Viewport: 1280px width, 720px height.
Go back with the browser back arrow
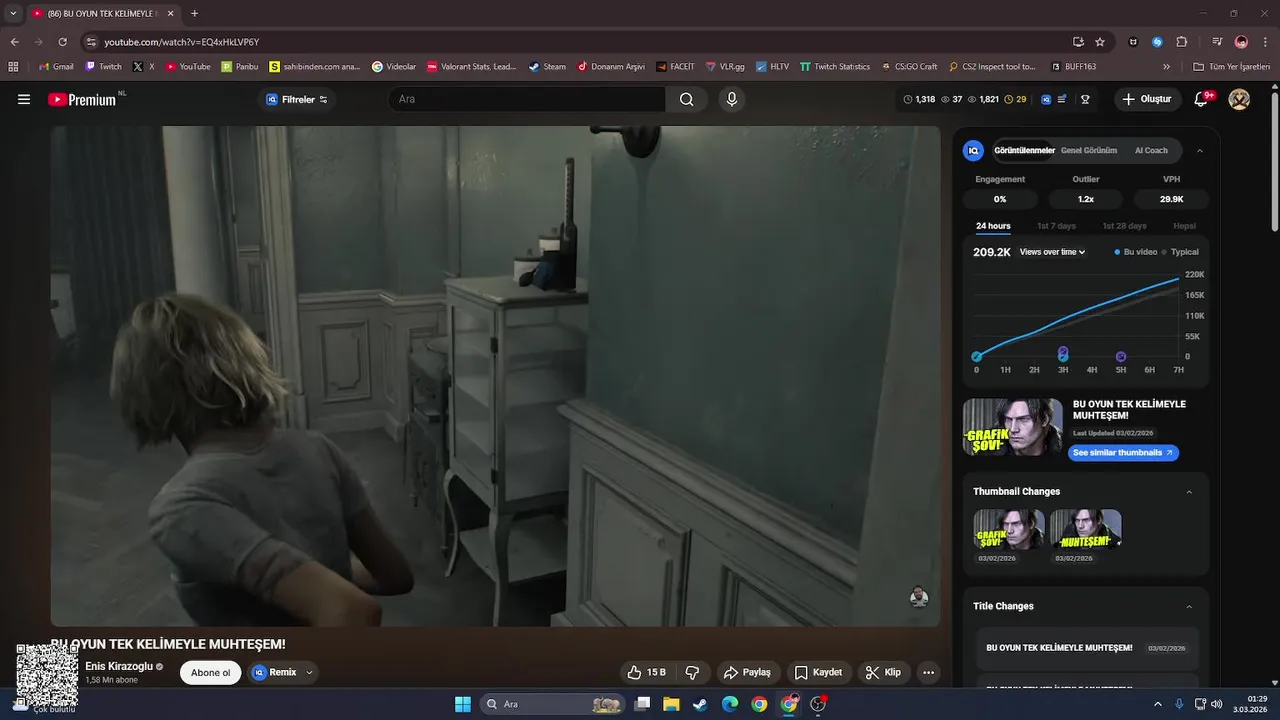click(x=14, y=42)
